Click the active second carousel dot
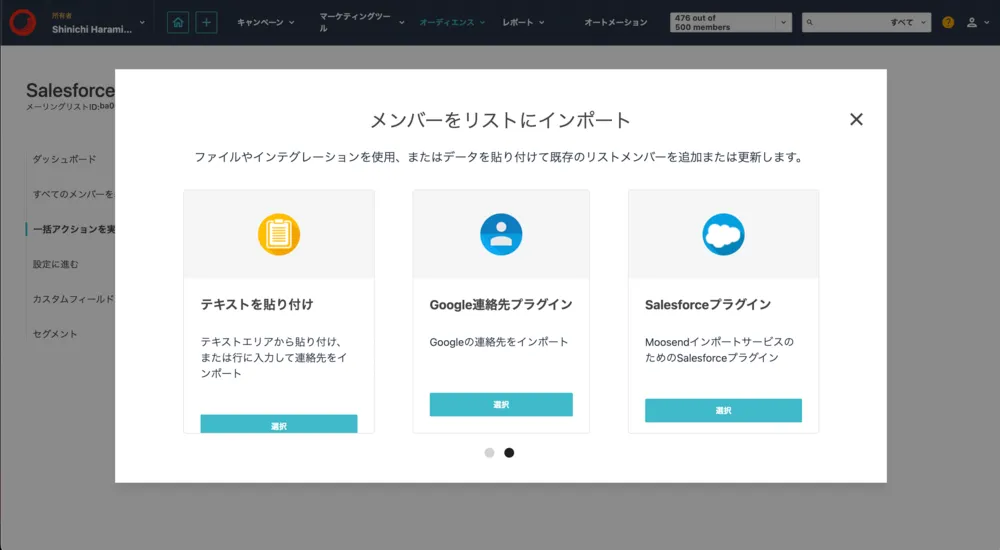 pos(509,452)
